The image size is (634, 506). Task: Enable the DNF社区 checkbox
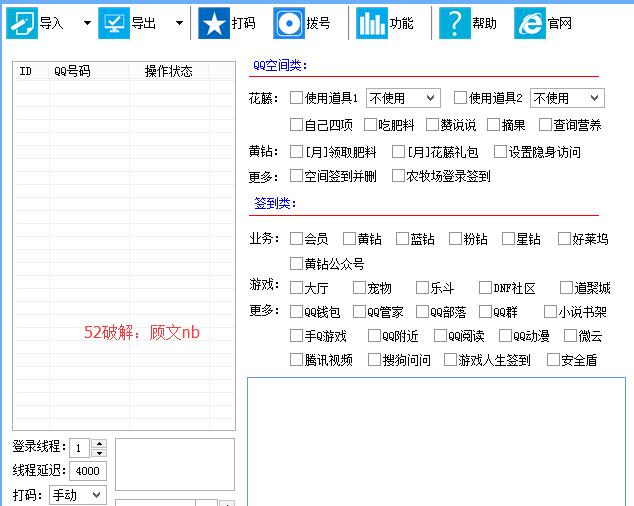(x=485, y=288)
